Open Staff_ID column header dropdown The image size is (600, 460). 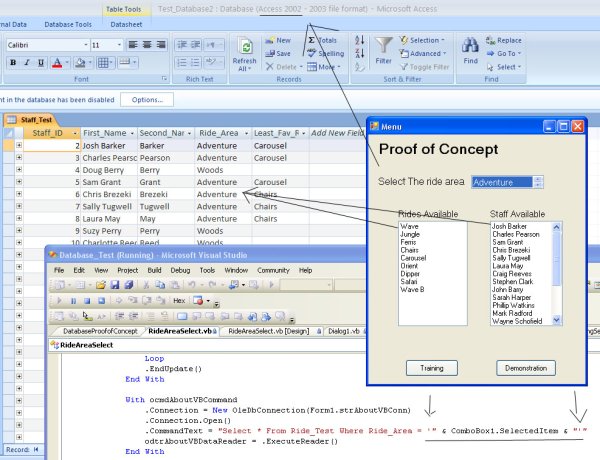[x=75, y=133]
